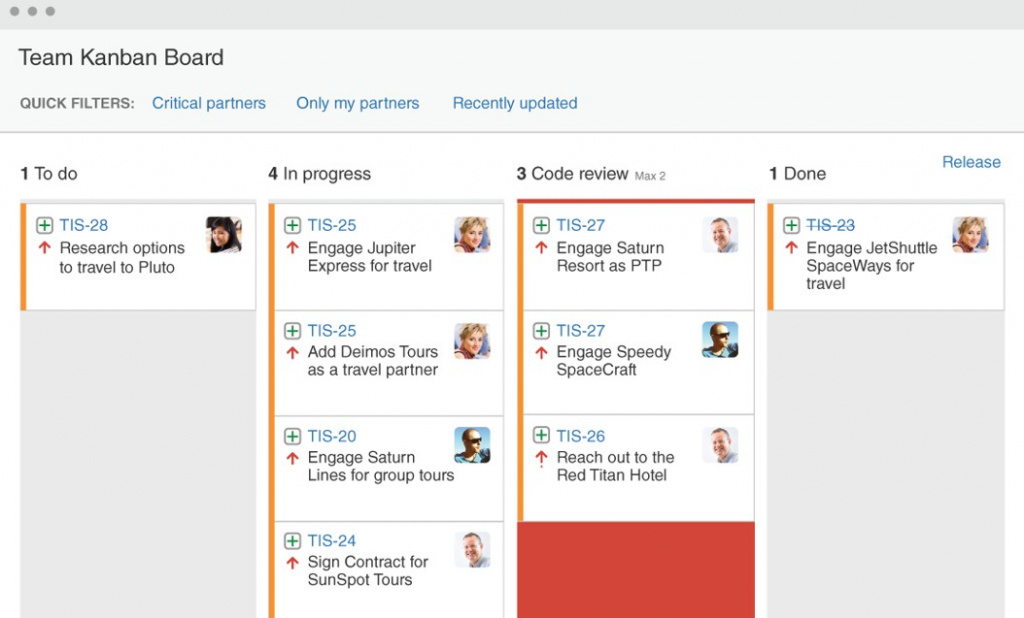Click the red priority arrow on TIS-20

292,458
